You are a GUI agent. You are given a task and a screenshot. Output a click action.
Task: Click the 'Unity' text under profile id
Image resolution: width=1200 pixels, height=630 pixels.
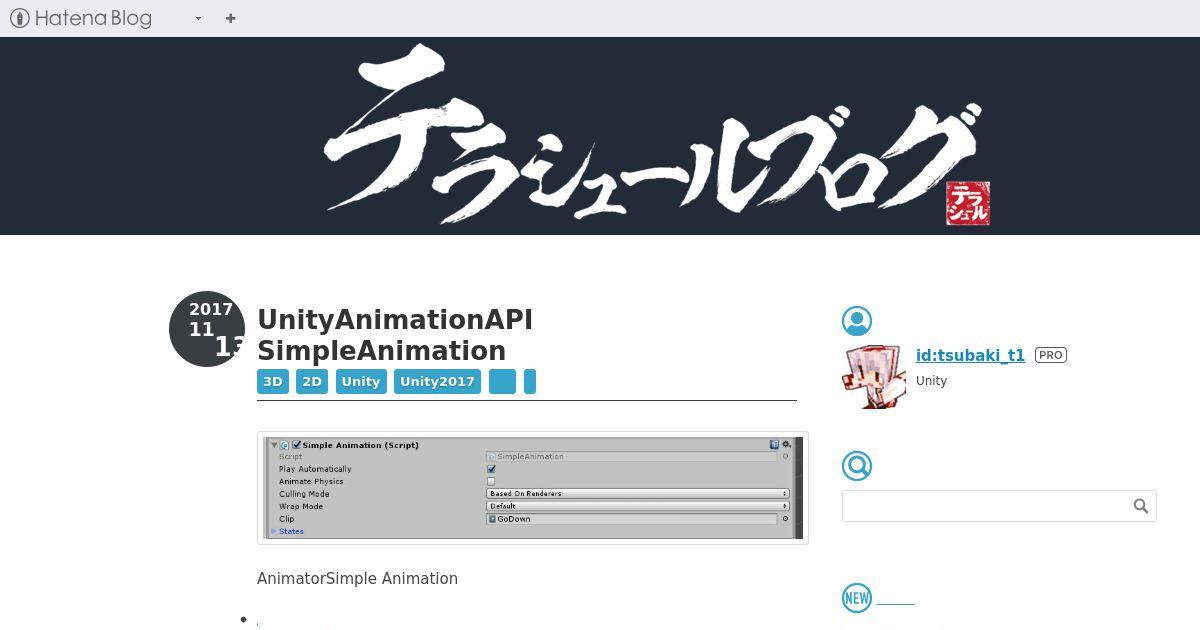tap(931, 381)
